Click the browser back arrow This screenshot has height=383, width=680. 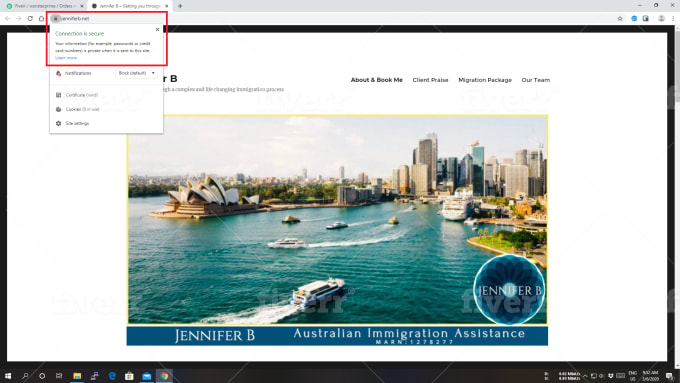[x=7, y=19]
